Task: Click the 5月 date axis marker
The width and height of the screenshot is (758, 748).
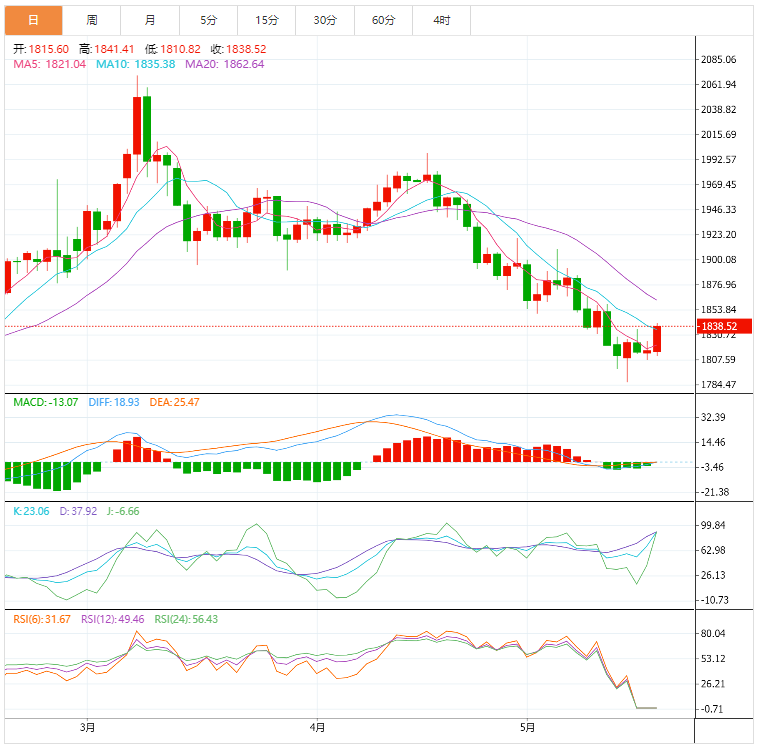Action: pyautogui.click(x=527, y=727)
